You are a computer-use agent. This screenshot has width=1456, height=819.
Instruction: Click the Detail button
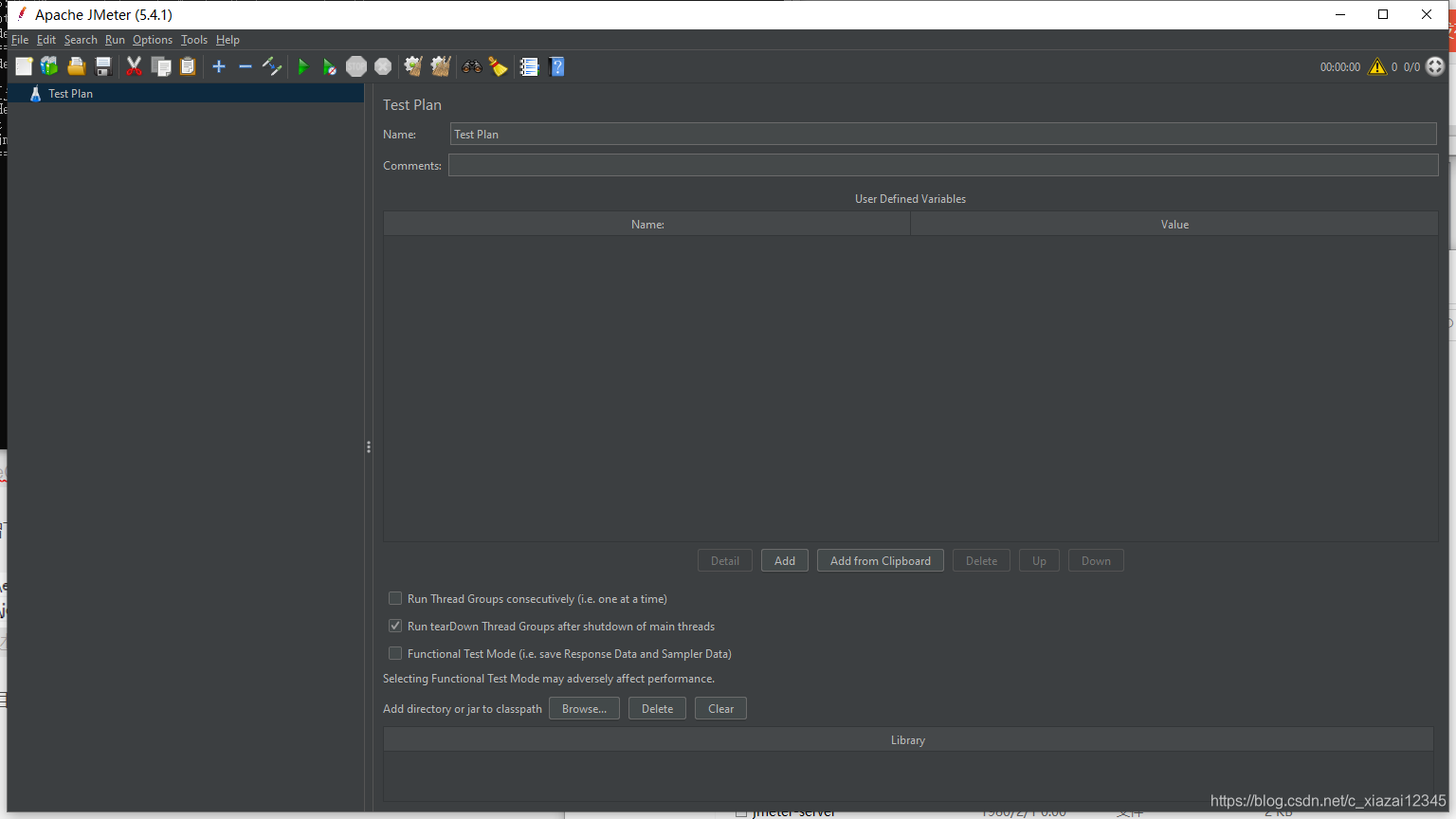click(x=725, y=560)
